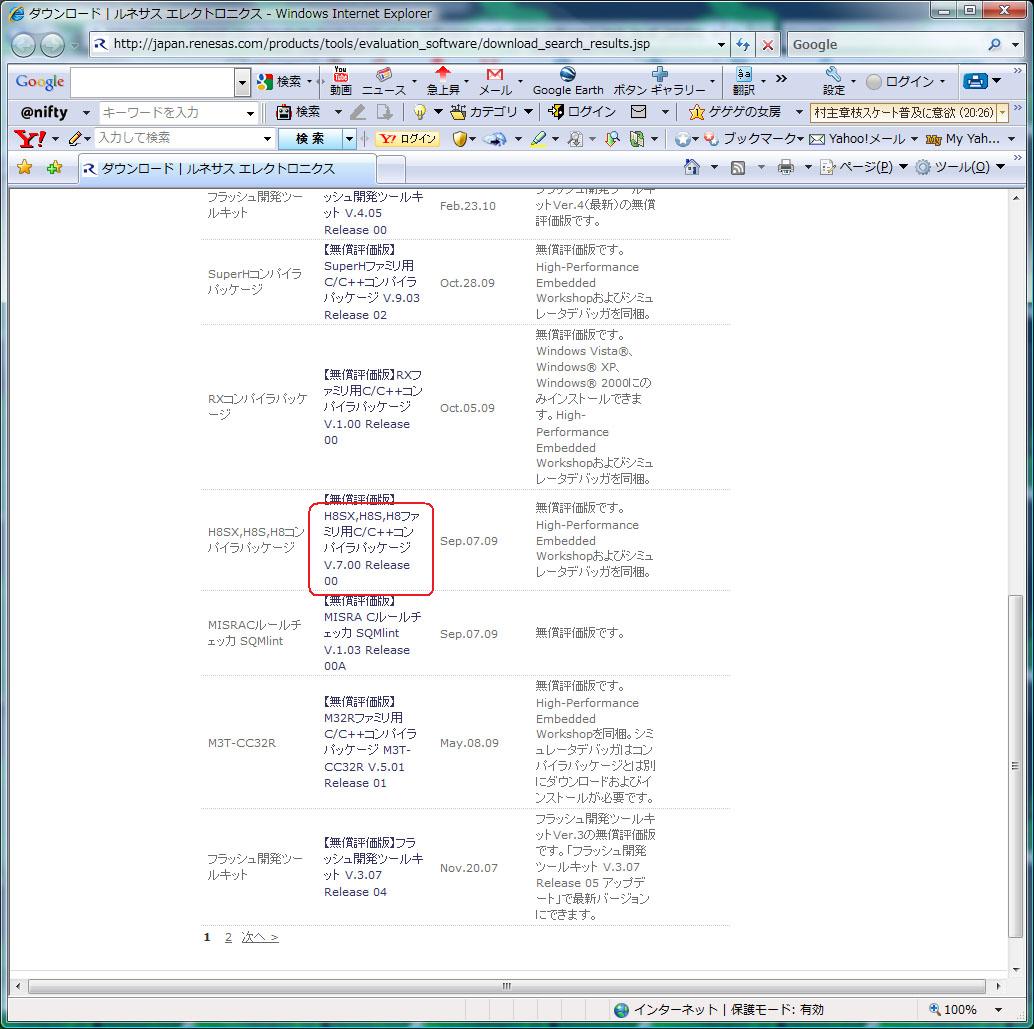Click the Gmail メール icon
Viewport: 1034px width, 1029px height.
[x=494, y=80]
